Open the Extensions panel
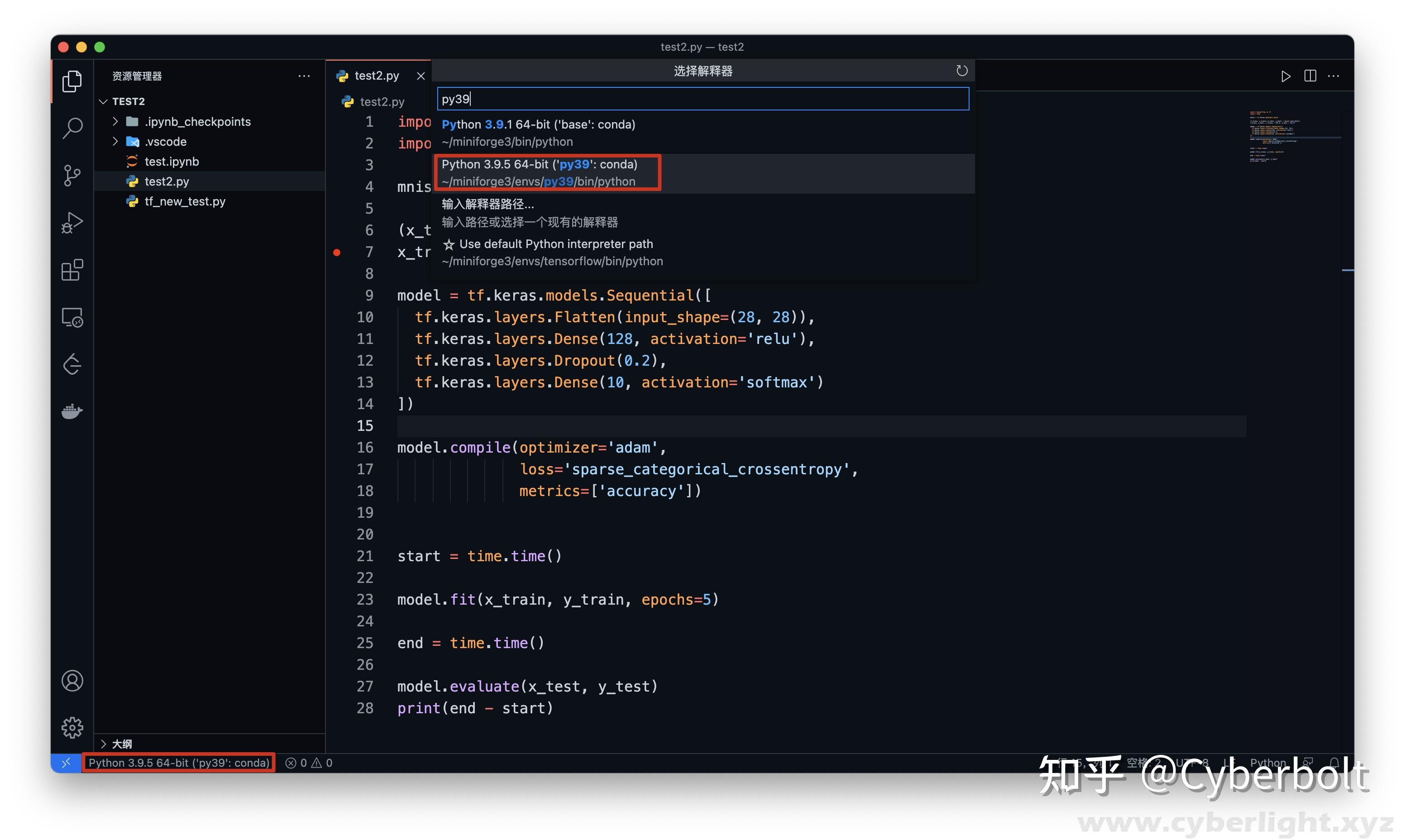The image size is (1405, 840). point(72,270)
